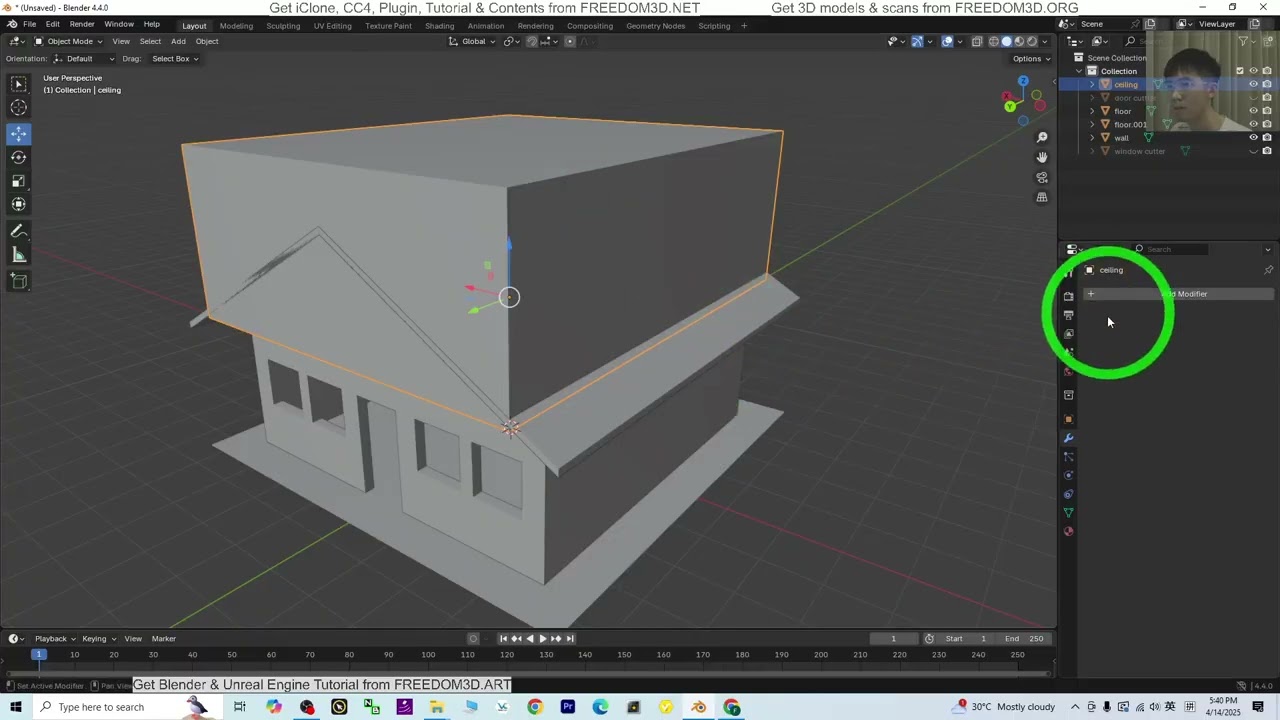Open timeline Keying dropdown

point(98,639)
